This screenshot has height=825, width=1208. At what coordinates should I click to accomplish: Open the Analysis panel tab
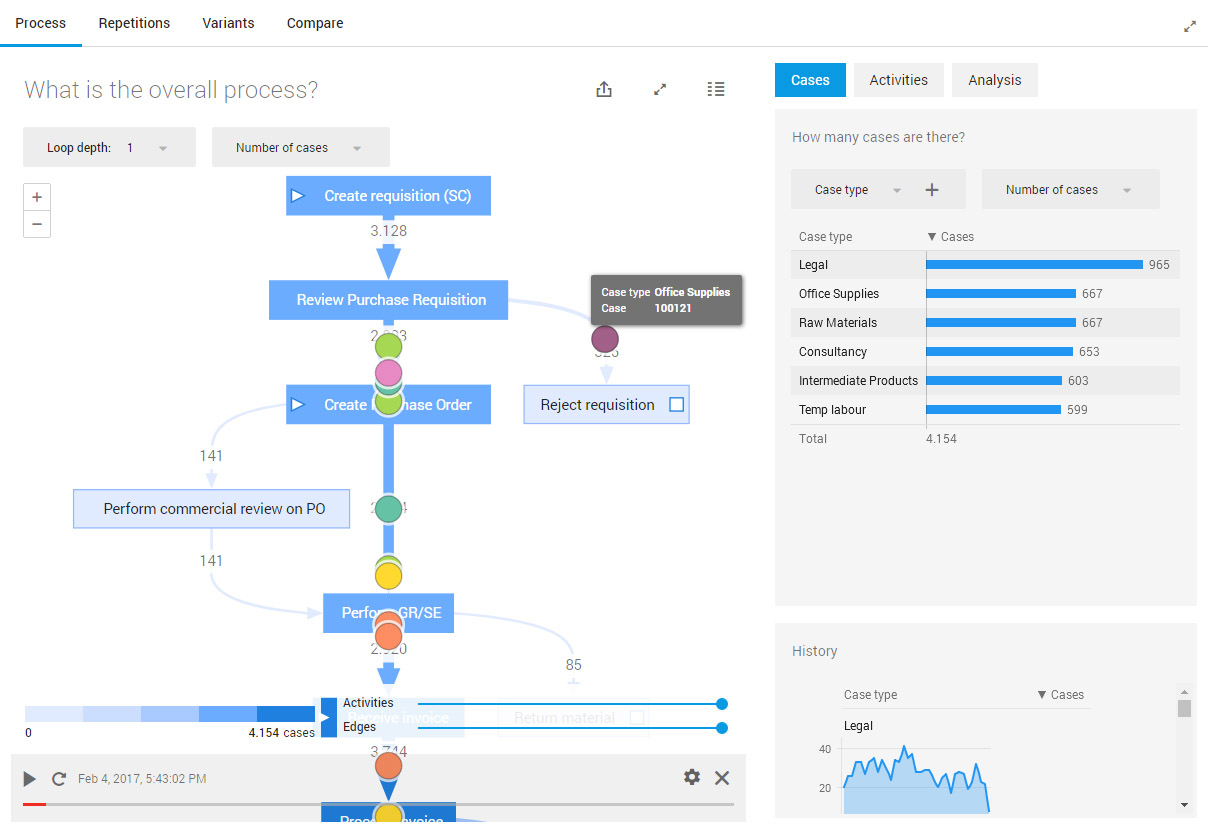point(995,80)
